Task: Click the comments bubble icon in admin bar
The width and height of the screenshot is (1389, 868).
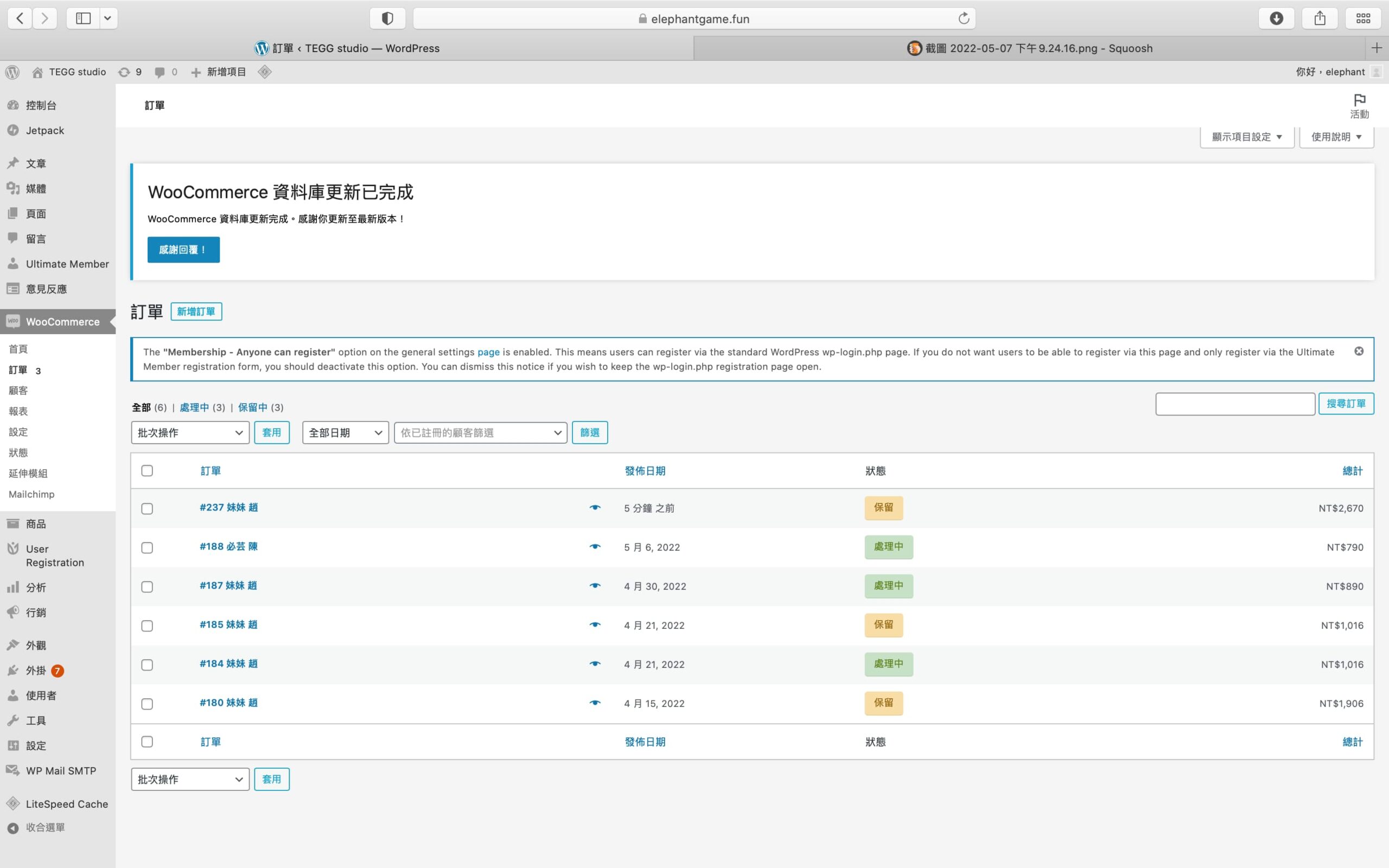Action: pos(160,72)
